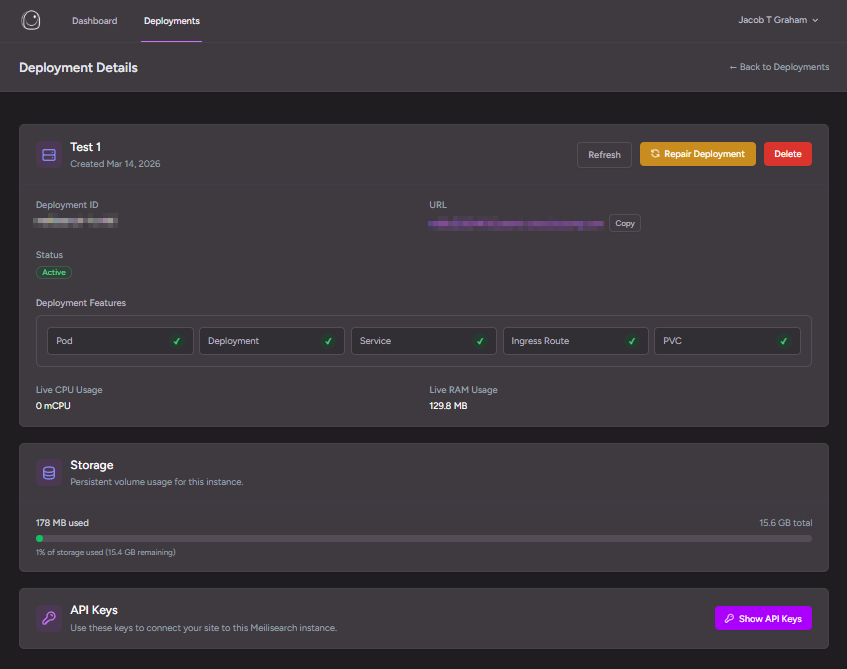Toggle the Service feature check
Image resolution: width=847 pixels, height=669 pixels.
pyautogui.click(x=480, y=340)
